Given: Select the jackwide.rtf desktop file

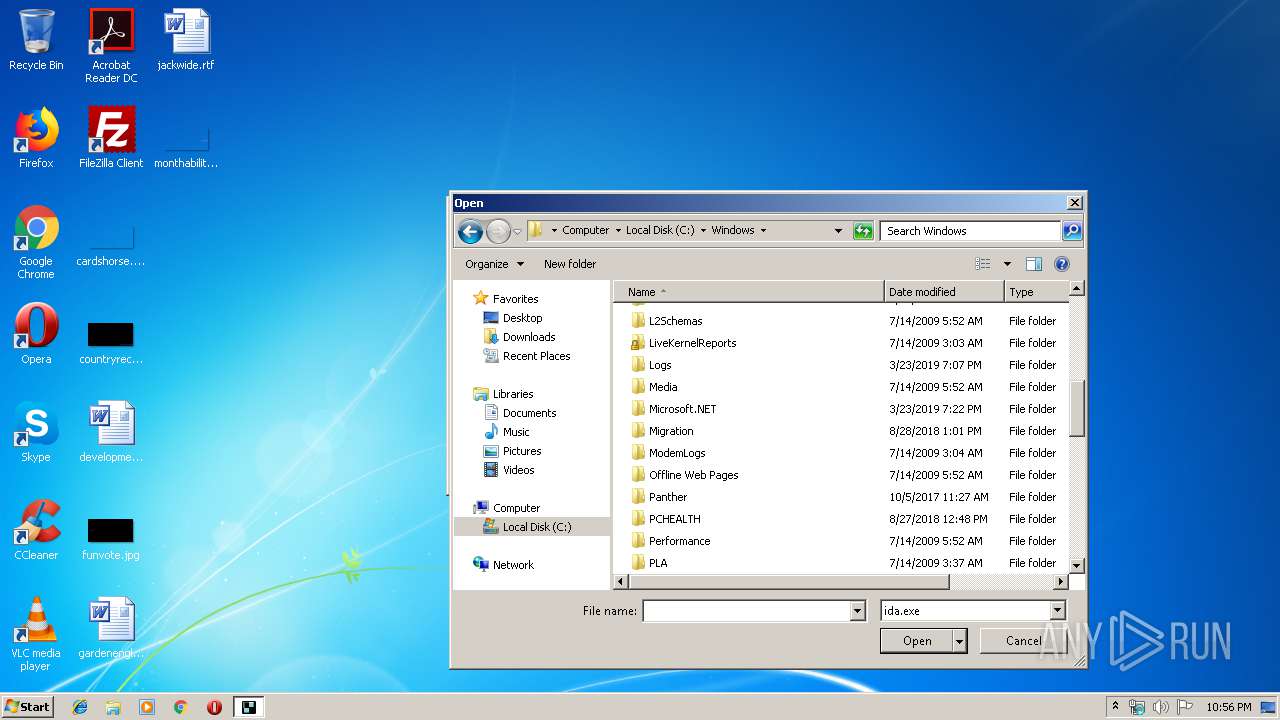Looking at the screenshot, I should coord(186,40).
